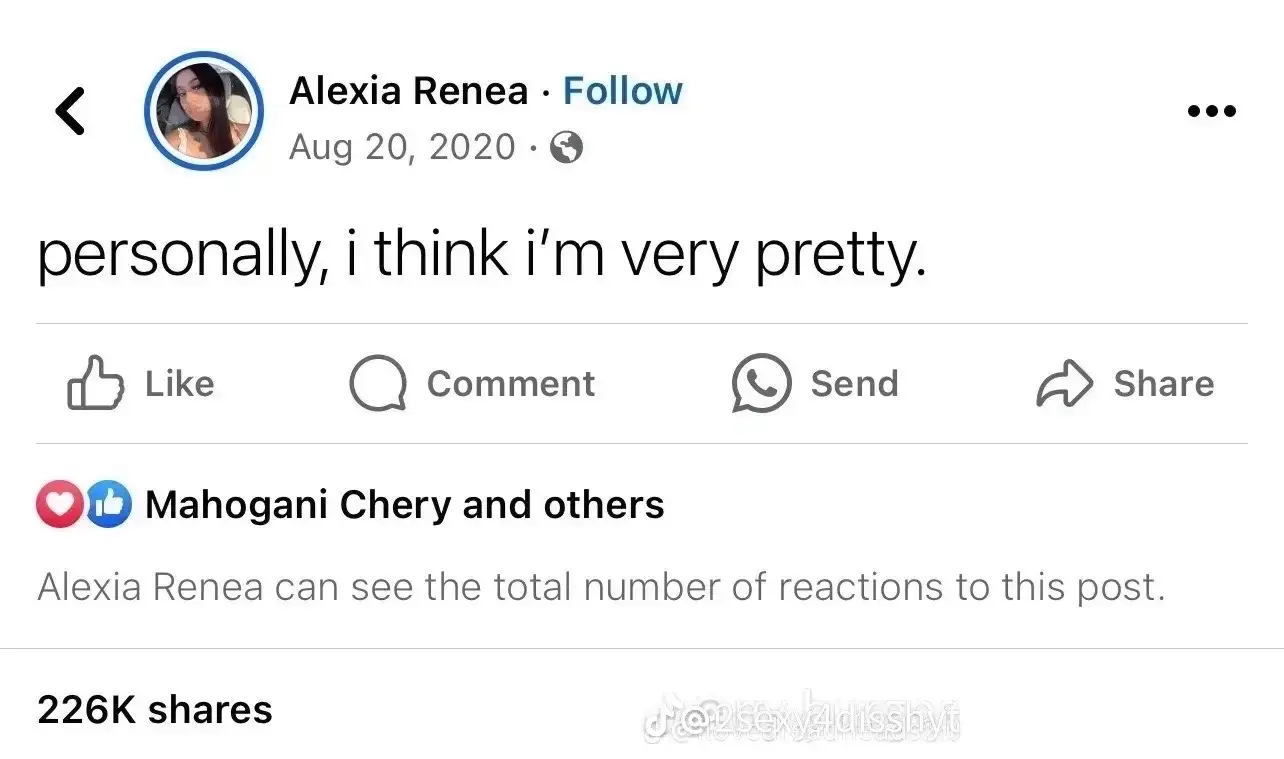Viewport: 1284px width, 759px height.
Task: Click the Send button label
Action: point(854,384)
